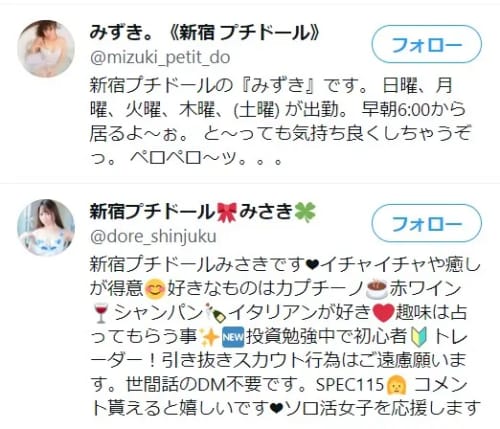Click the red heart emoji before 趣味
500x429 pixels.
point(383,313)
